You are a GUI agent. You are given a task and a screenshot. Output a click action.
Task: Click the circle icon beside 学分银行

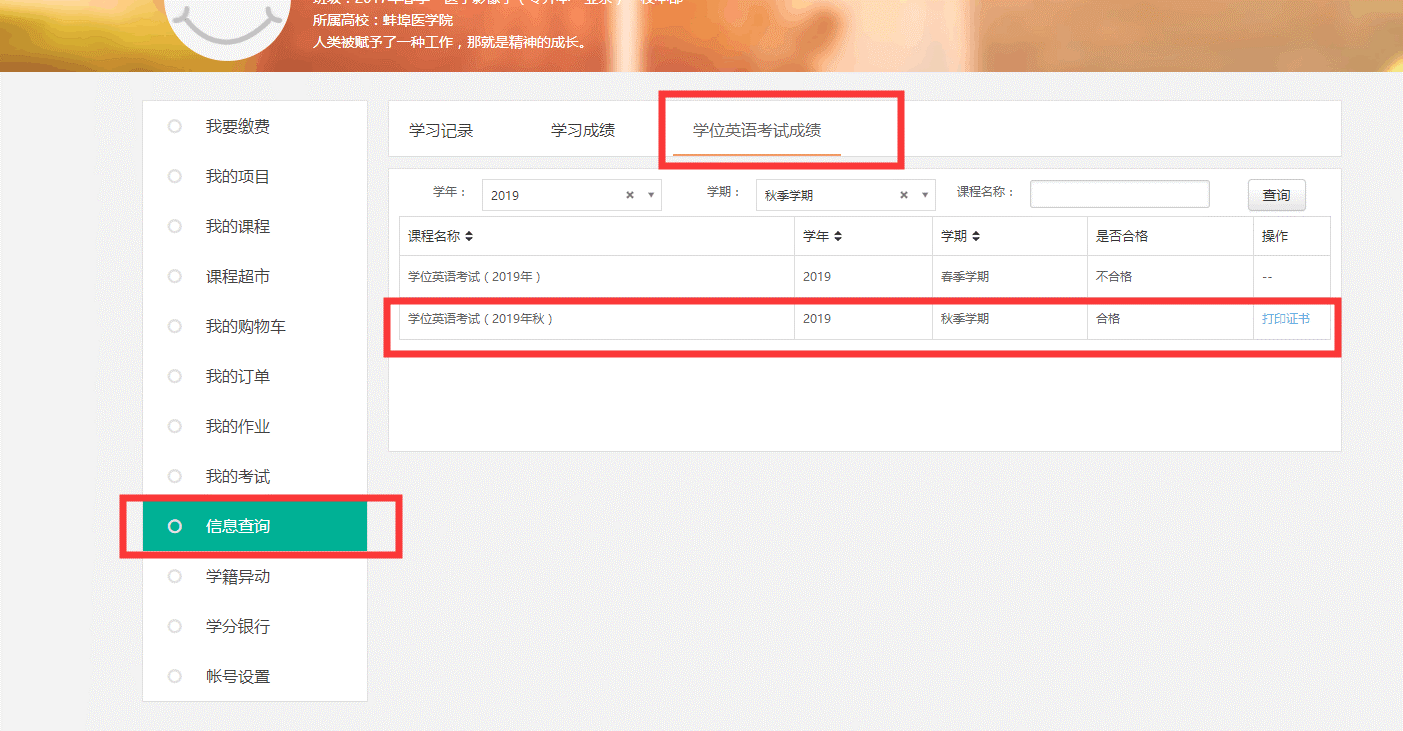[x=175, y=626]
